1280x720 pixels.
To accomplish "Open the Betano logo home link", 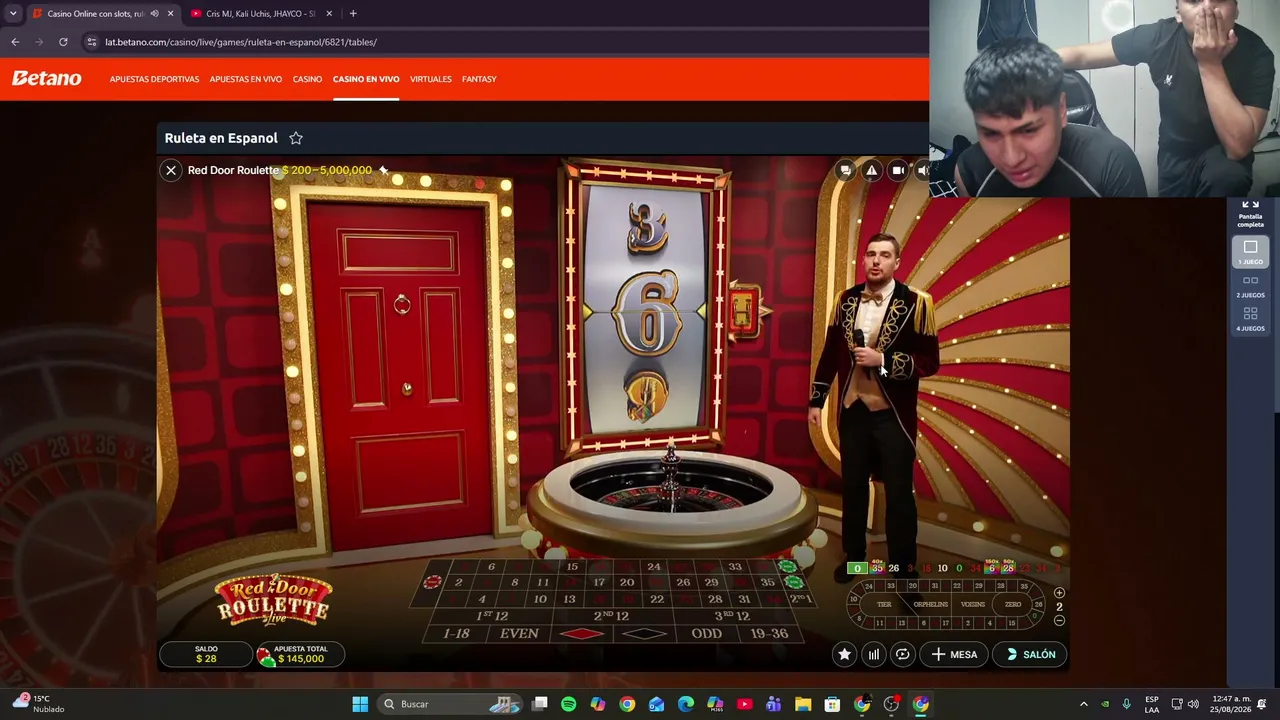I will [x=47, y=79].
